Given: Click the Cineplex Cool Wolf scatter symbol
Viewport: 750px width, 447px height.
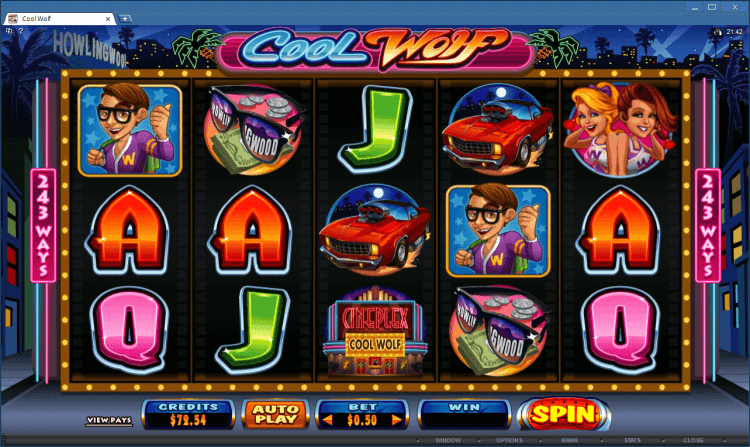Looking at the screenshot, I should point(375,331).
